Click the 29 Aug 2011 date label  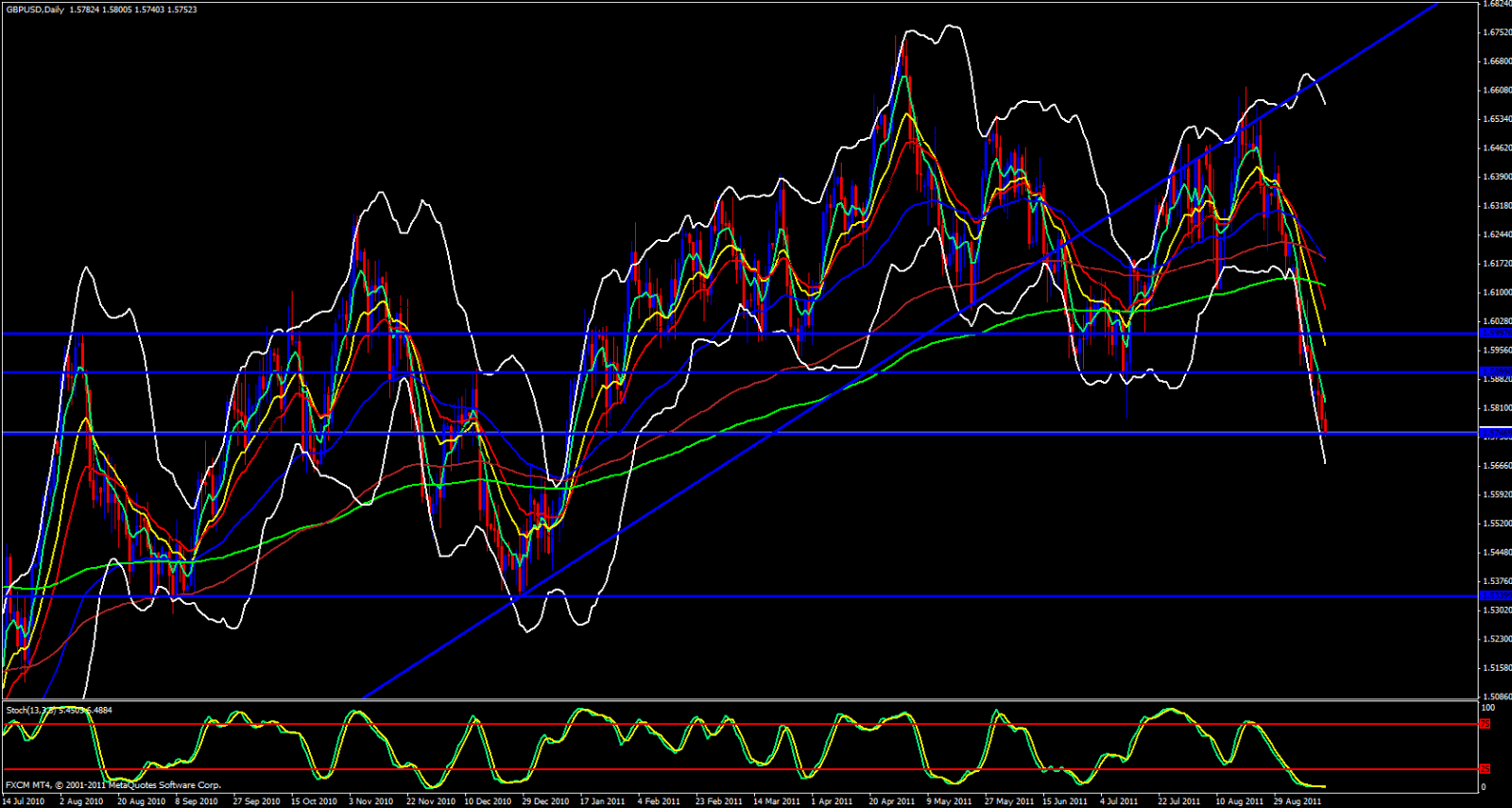tap(1297, 801)
